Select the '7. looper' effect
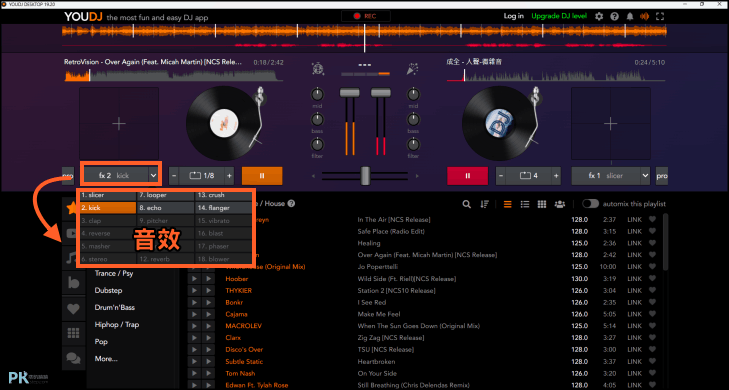Viewport: 729px width, 390px height. tap(166, 195)
